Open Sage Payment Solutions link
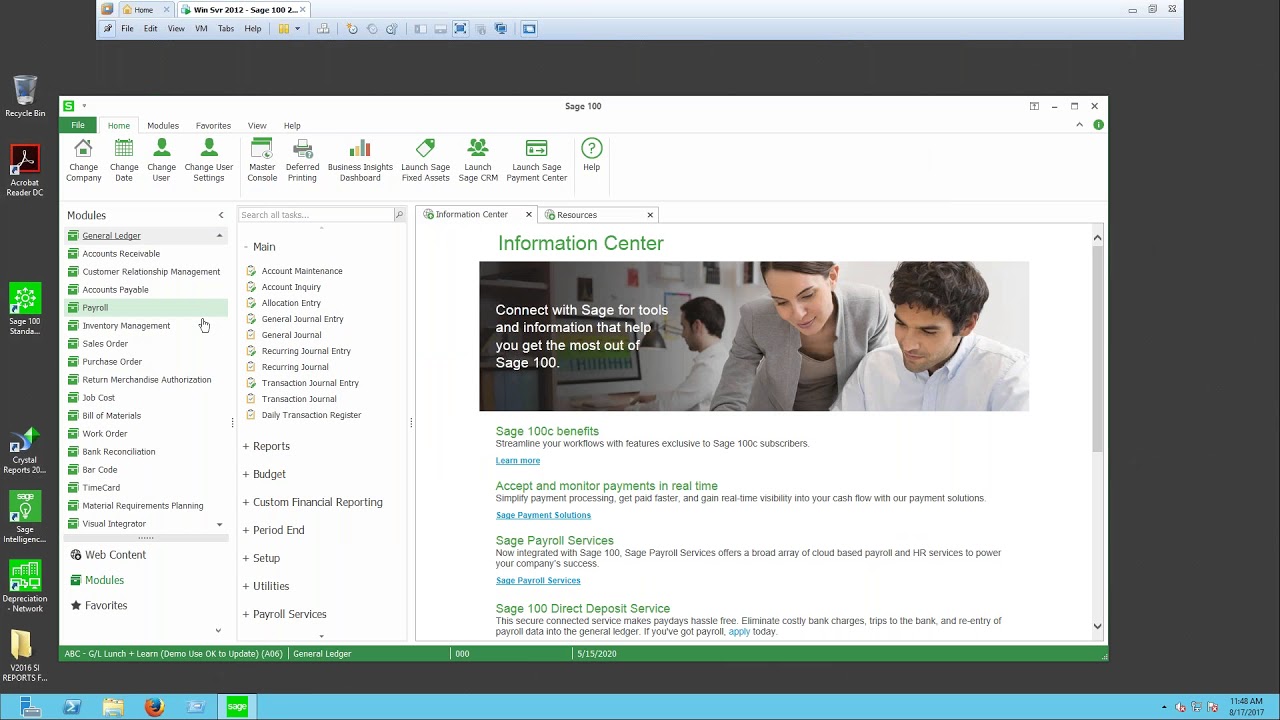1280x720 pixels. click(543, 515)
